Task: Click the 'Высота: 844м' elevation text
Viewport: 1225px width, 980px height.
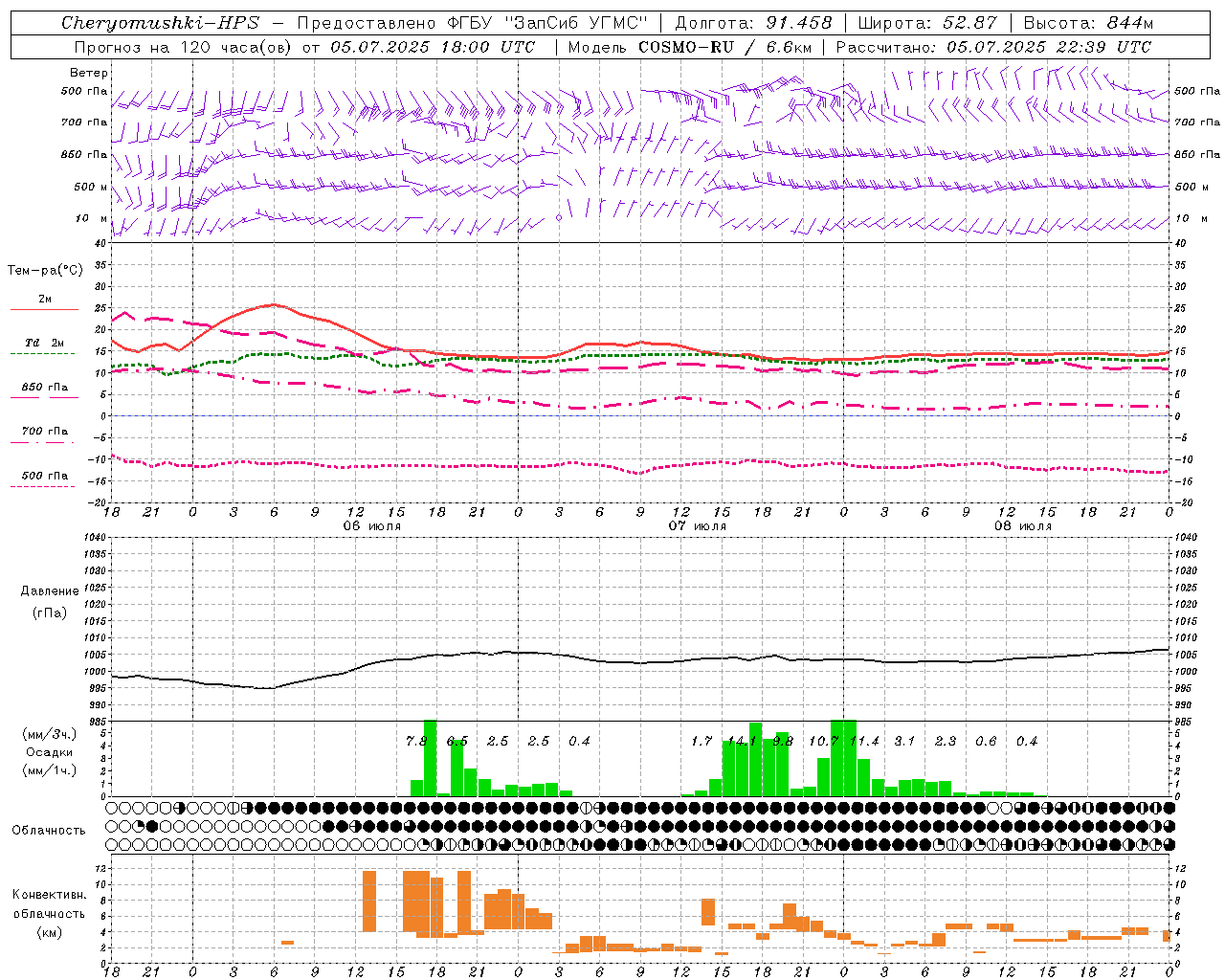Action: click(1088, 23)
